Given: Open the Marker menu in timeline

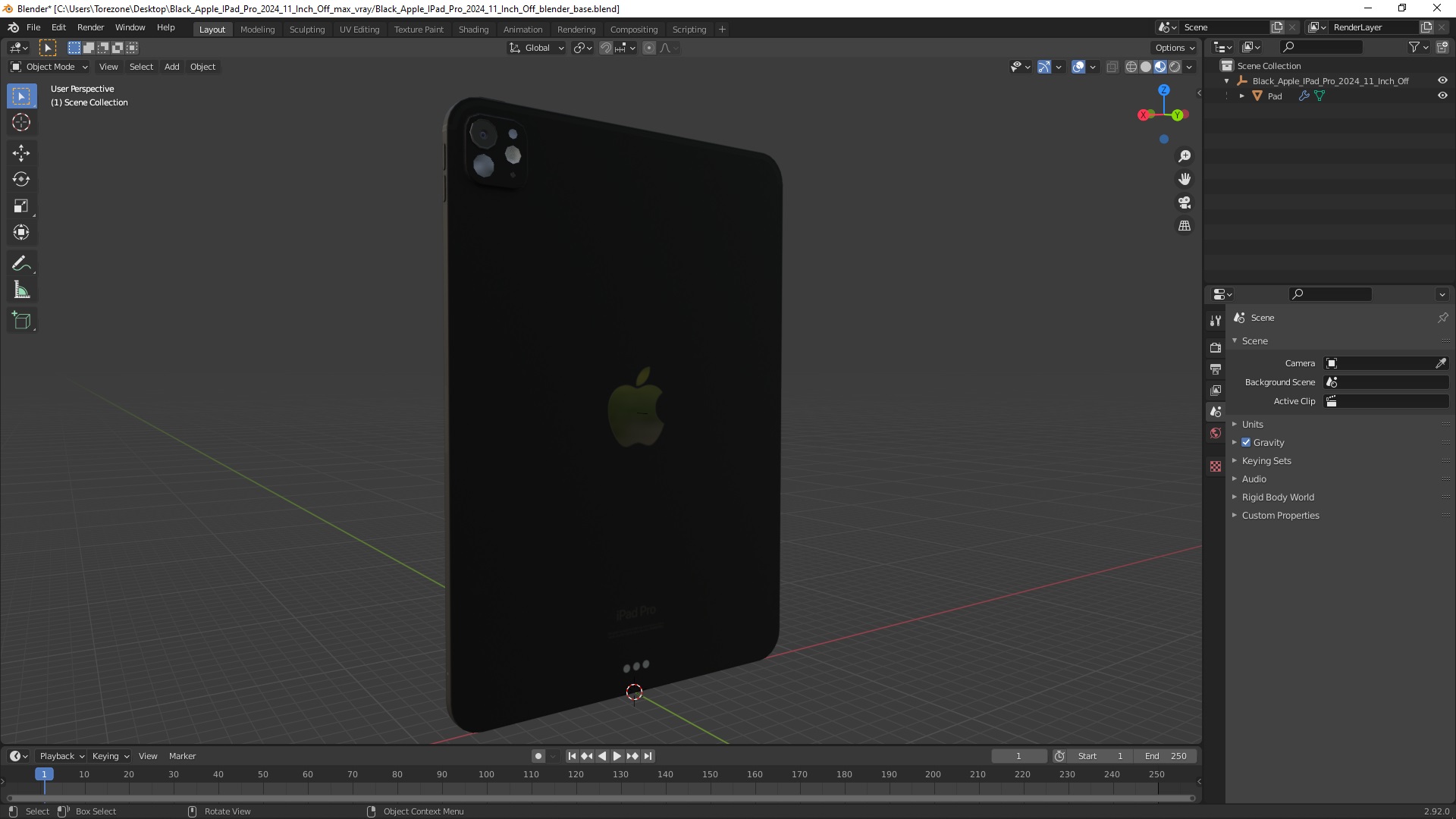Looking at the screenshot, I should (182, 756).
